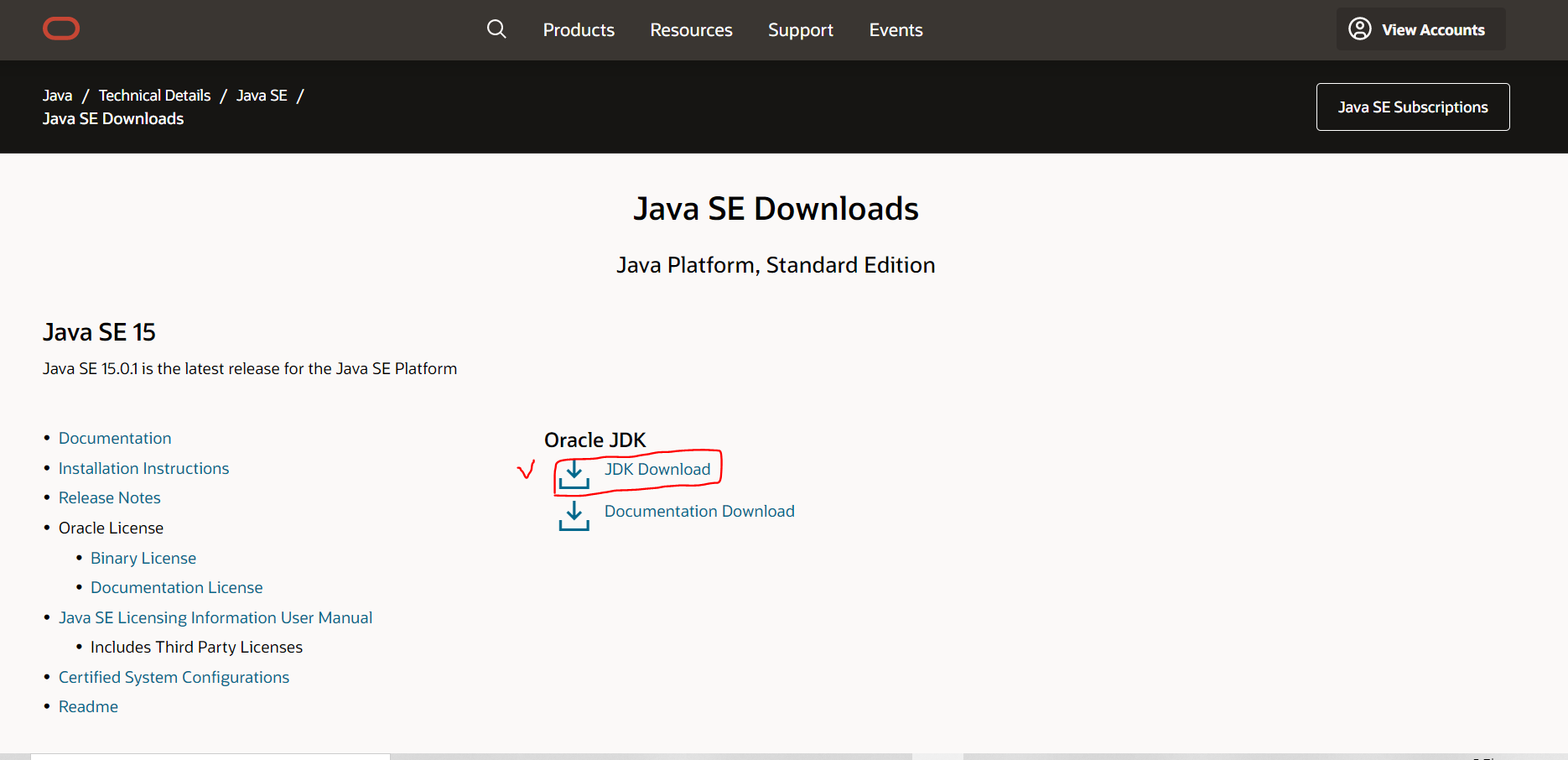Viewport: 1568px width, 760px height.
Task: Open the Events menu
Action: tap(896, 30)
